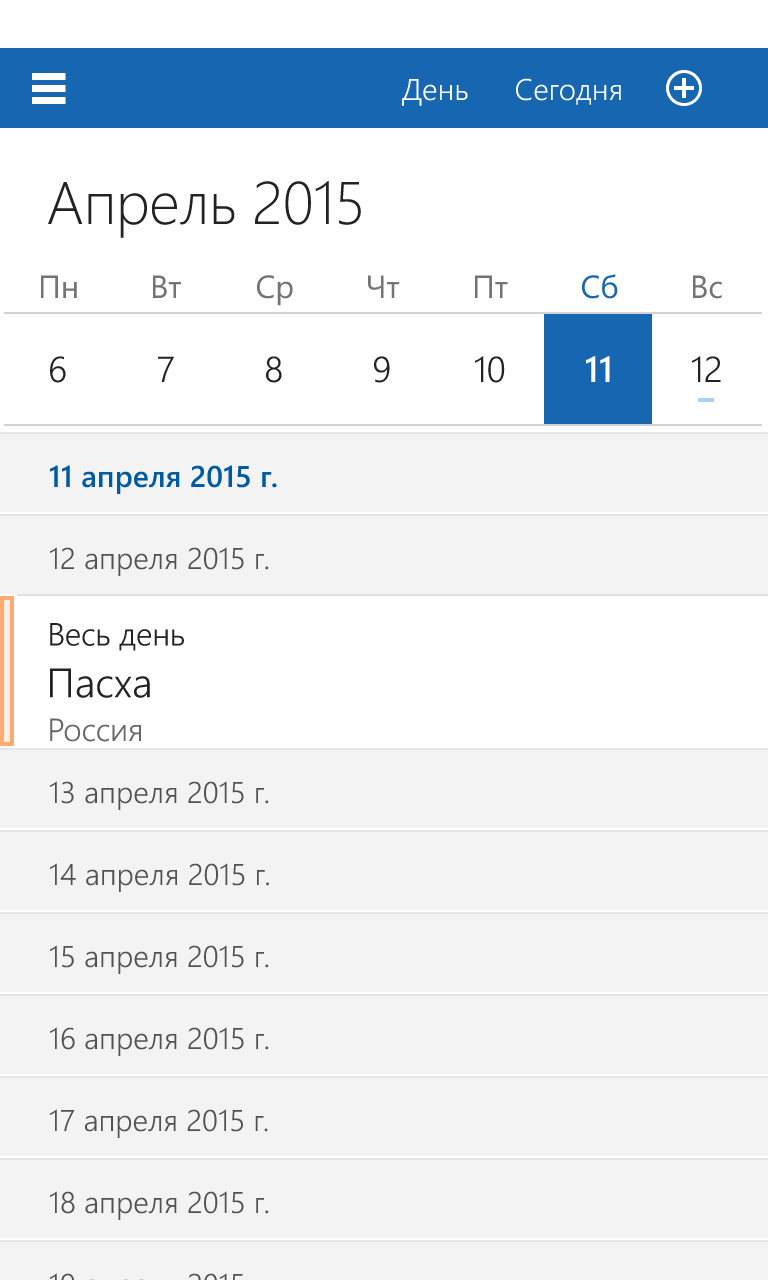
Task: Select day 10 in the week strip
Action: 490,370
